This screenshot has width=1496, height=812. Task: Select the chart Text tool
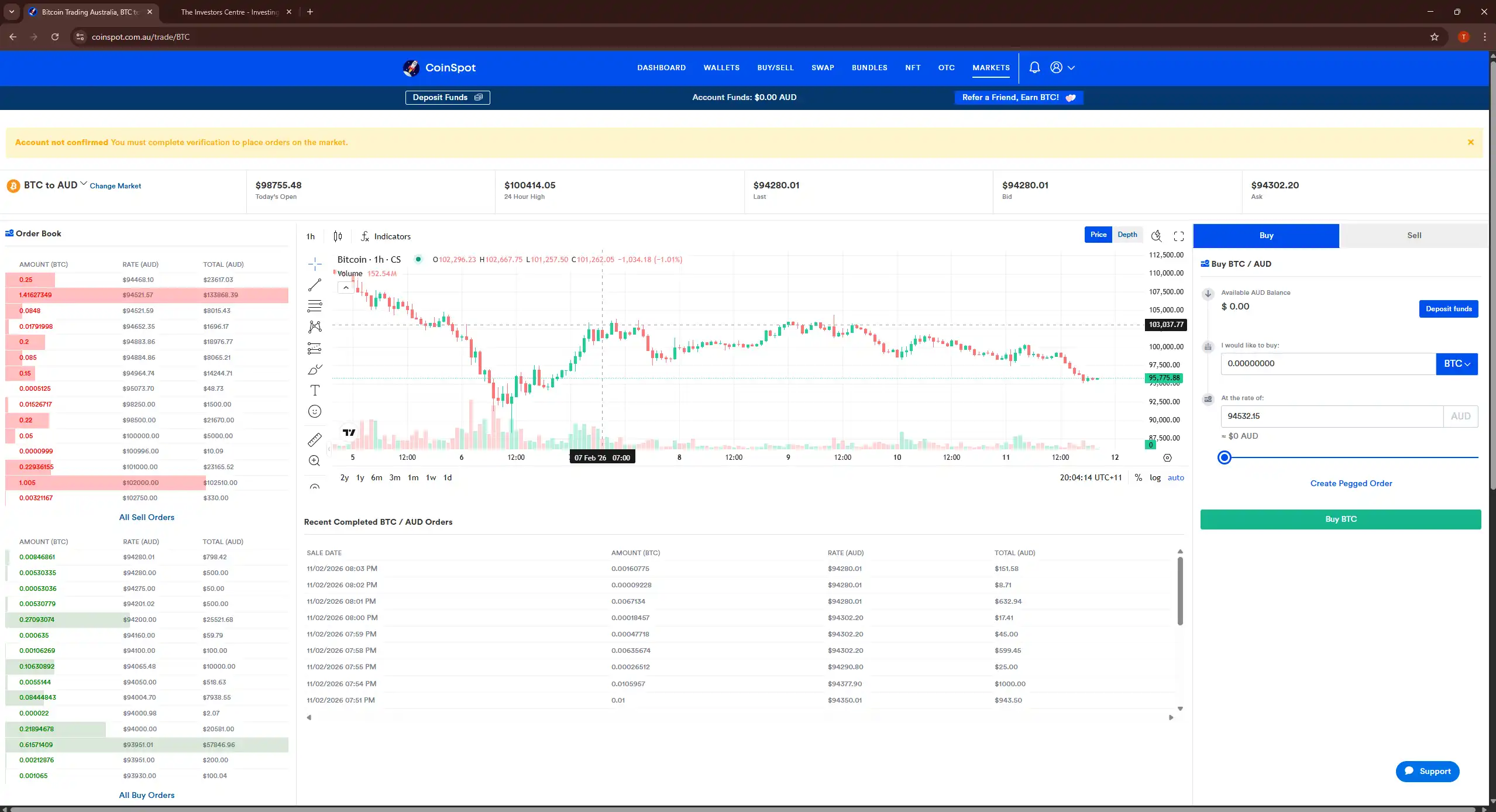pos(315,390)
